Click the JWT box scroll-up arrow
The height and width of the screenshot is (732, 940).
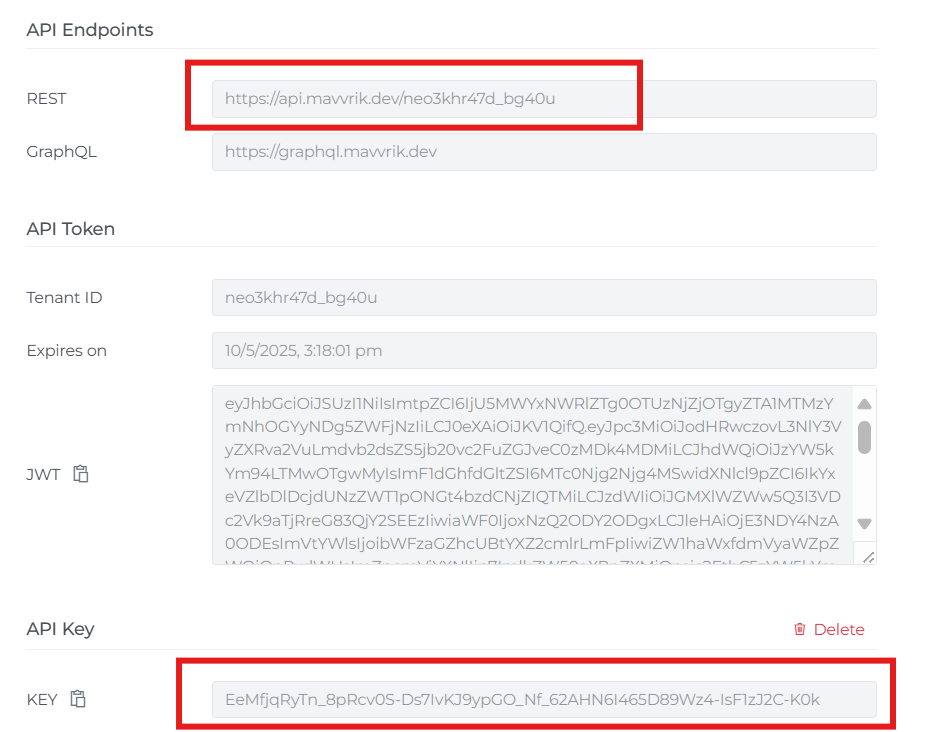coord(864,404)
